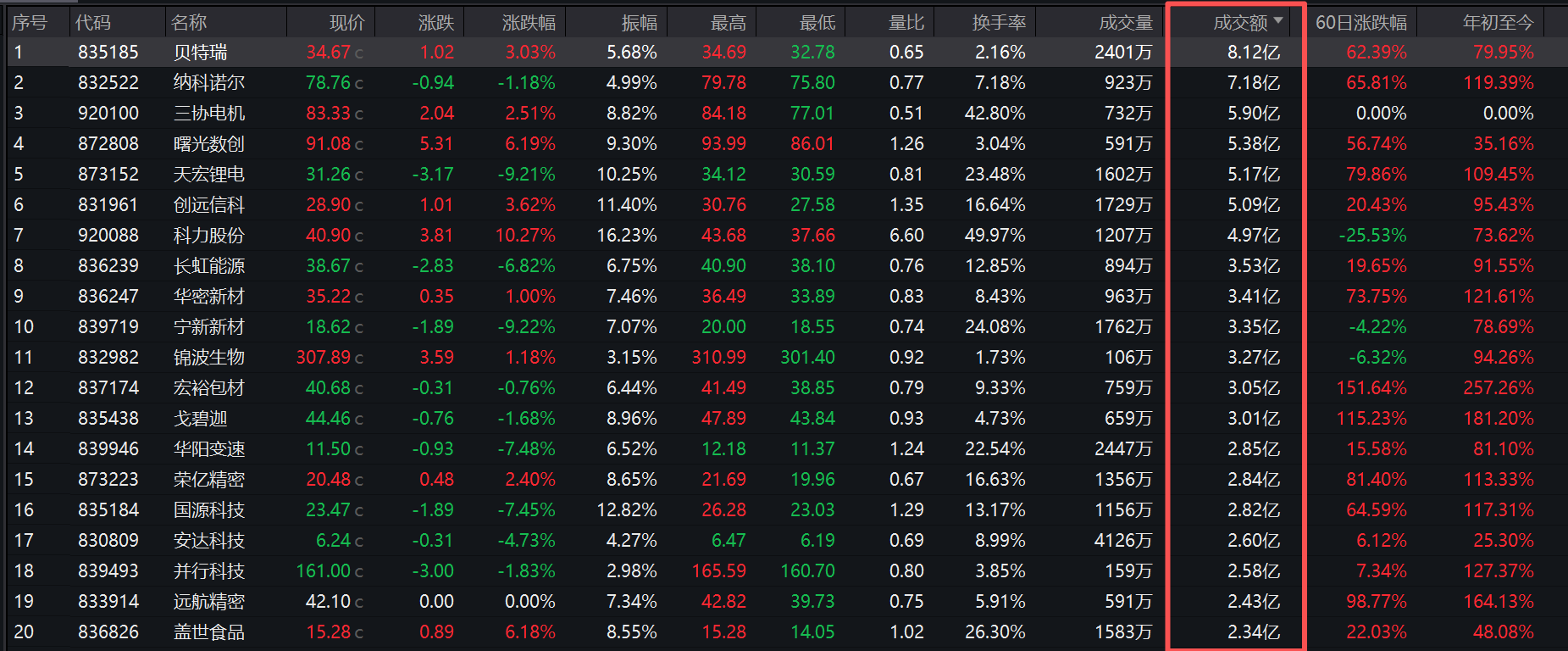The image size is (1568, 651).
Task: Sort by 换手率 column header
Action: click(x=1000, y=23)
